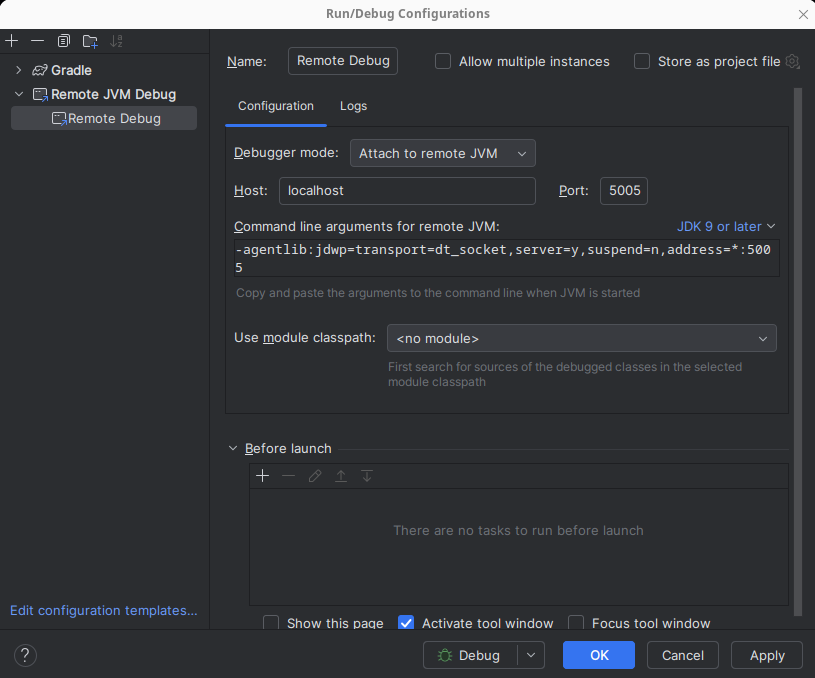This screenshot has height=678, width=815.
Task: Click the Remote JVM Debug group icon
Action: pos(40,95)
